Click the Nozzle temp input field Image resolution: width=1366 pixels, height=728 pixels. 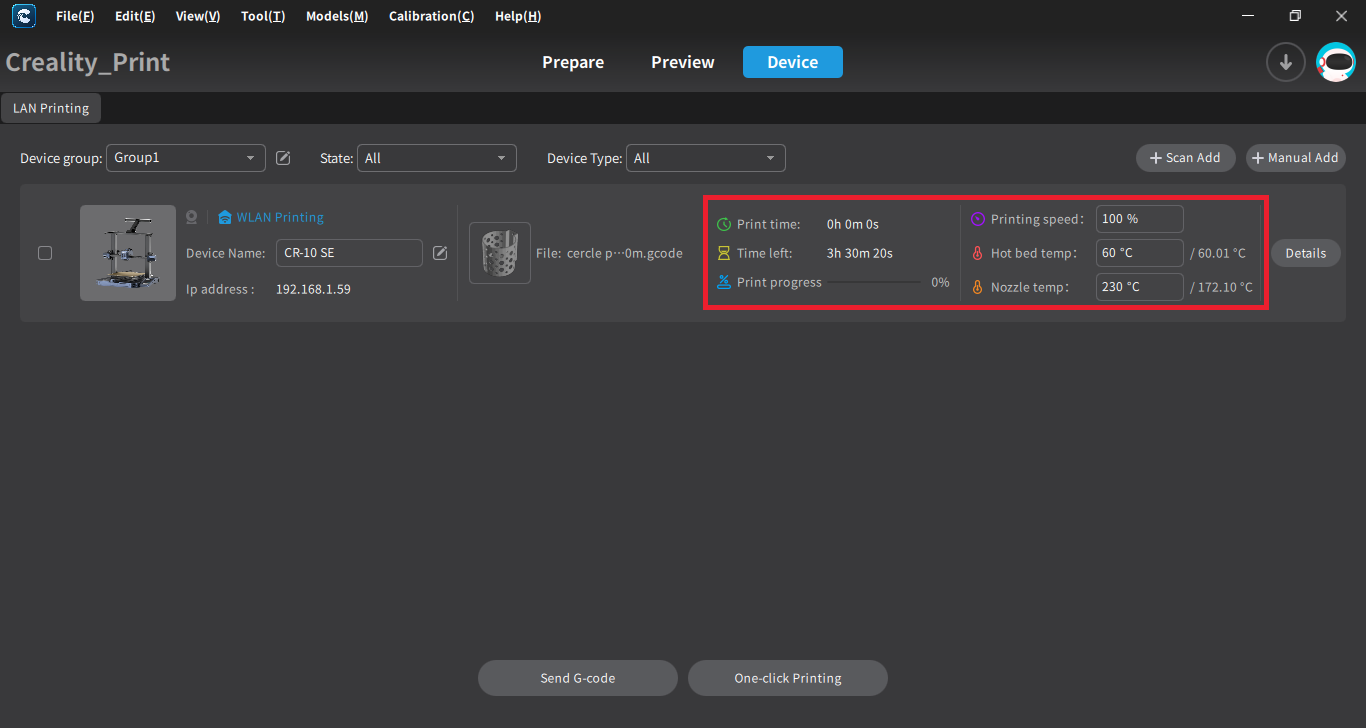(1140, 287)
